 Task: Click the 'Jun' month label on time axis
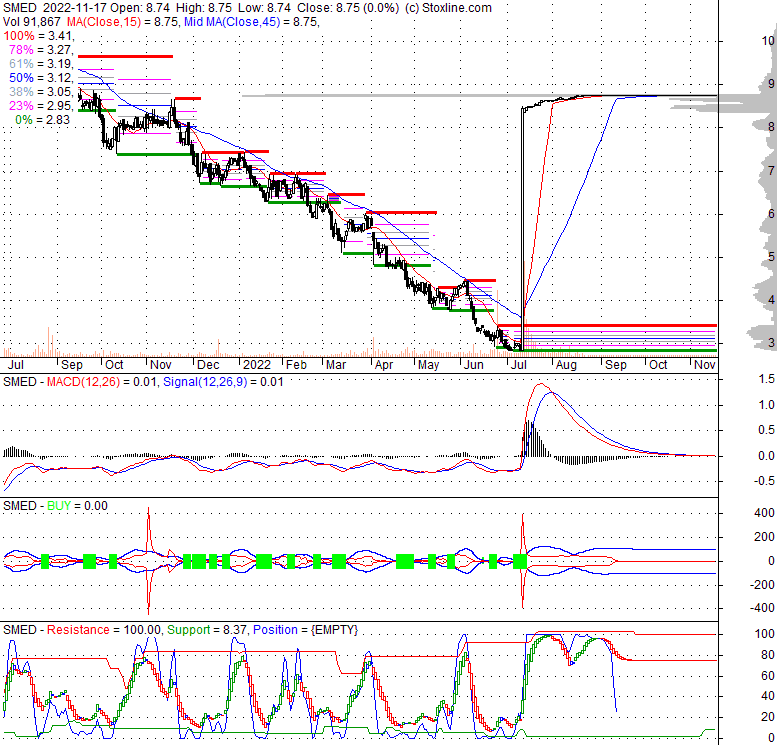tap(473, 365)
